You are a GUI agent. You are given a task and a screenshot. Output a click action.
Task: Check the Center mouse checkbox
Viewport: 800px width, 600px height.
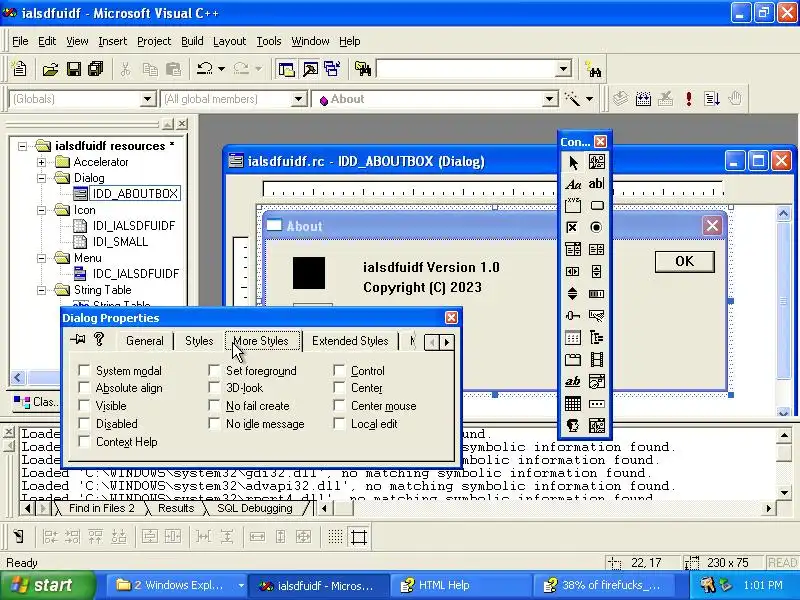(x=339, y=406)
